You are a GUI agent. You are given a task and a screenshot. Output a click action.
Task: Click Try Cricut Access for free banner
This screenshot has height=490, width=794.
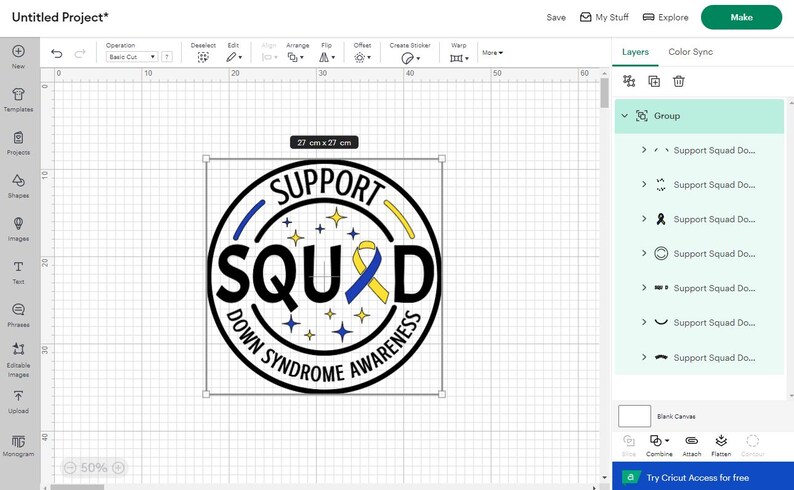(702, 477)
